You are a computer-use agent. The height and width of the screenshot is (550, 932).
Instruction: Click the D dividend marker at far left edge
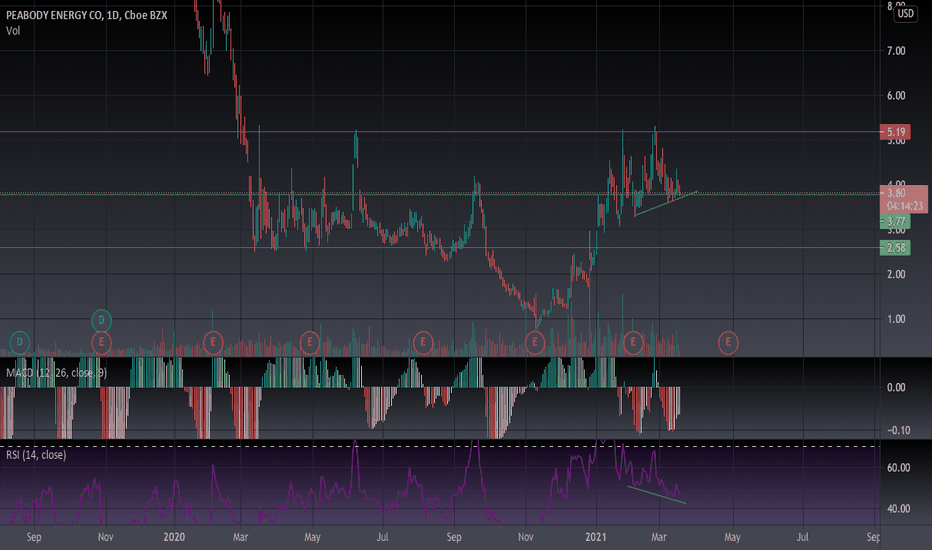coord(20,342)
